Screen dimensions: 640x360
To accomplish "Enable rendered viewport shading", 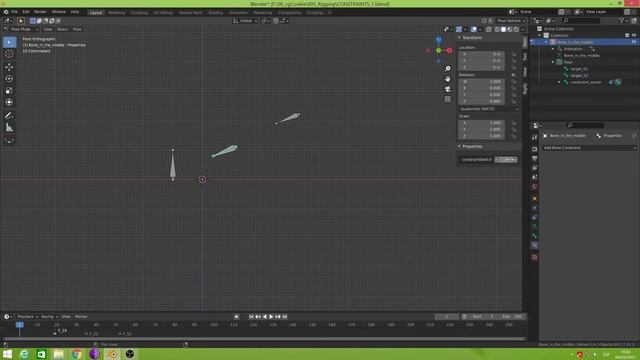I will pos(516,29).
